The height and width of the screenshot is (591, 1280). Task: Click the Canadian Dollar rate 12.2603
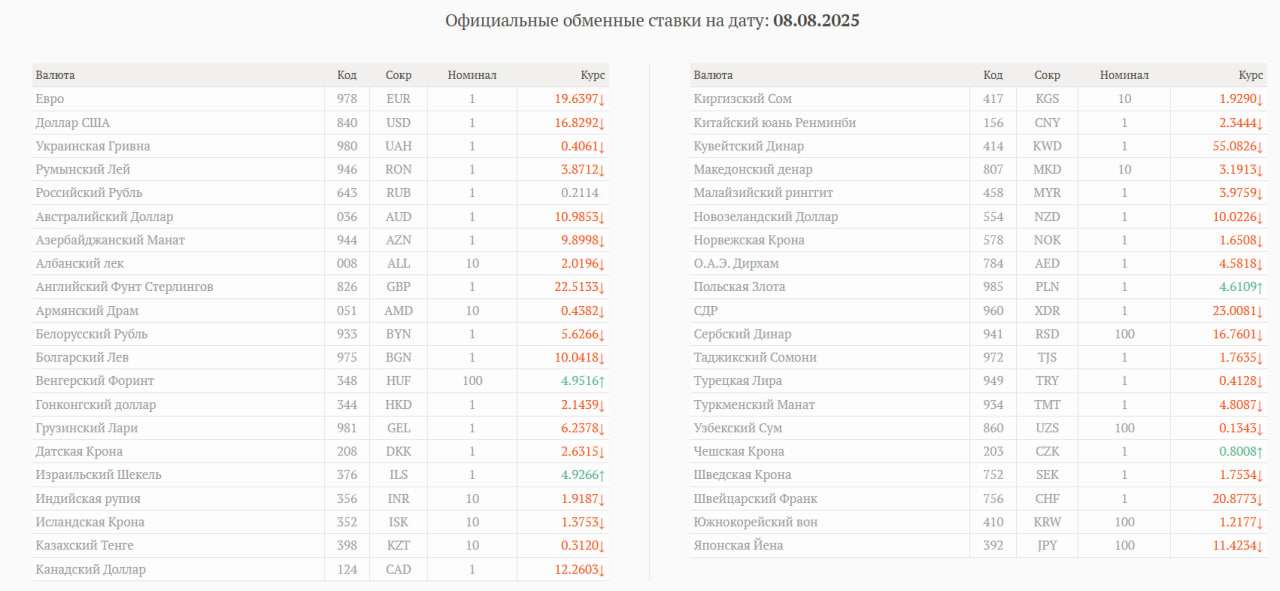(x=580, y=570)
